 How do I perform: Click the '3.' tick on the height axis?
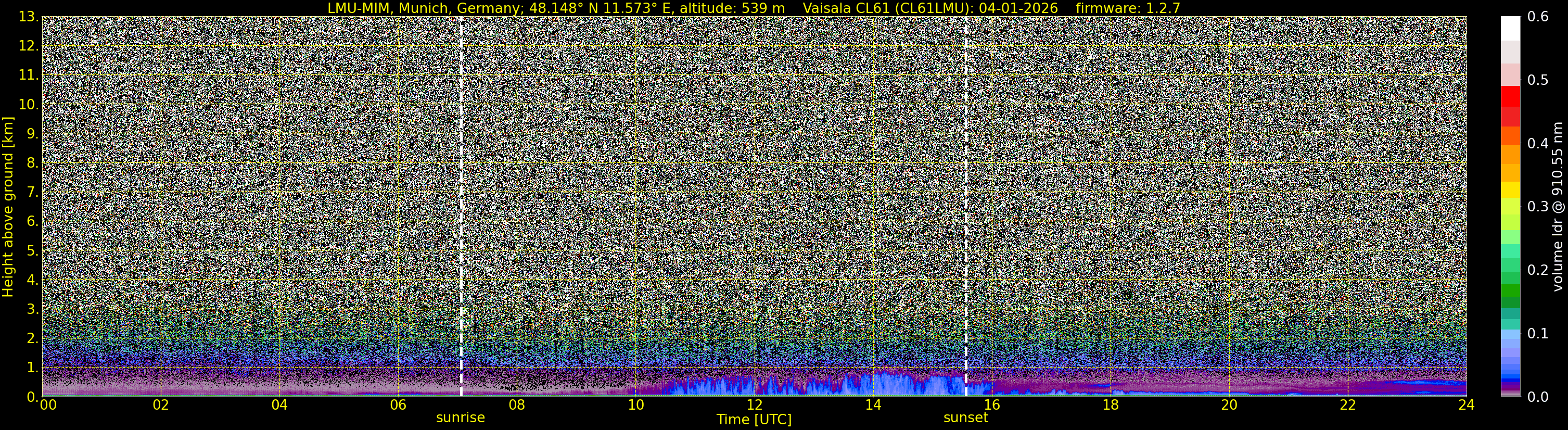[x=32, y=309]
